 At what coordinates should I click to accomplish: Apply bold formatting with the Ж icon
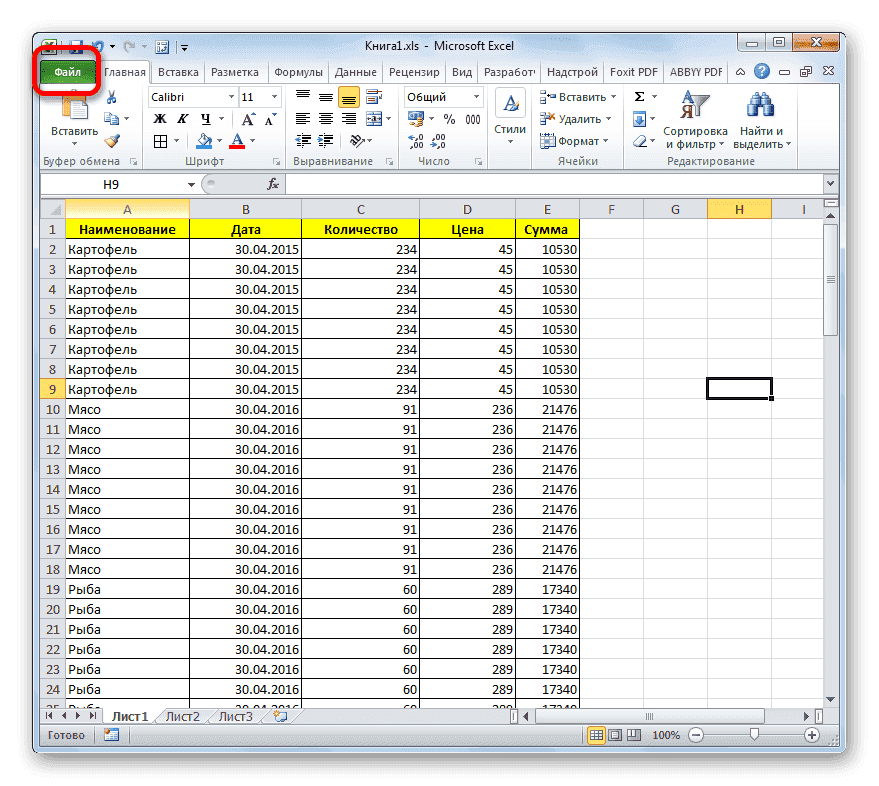(x=160, y=118)
